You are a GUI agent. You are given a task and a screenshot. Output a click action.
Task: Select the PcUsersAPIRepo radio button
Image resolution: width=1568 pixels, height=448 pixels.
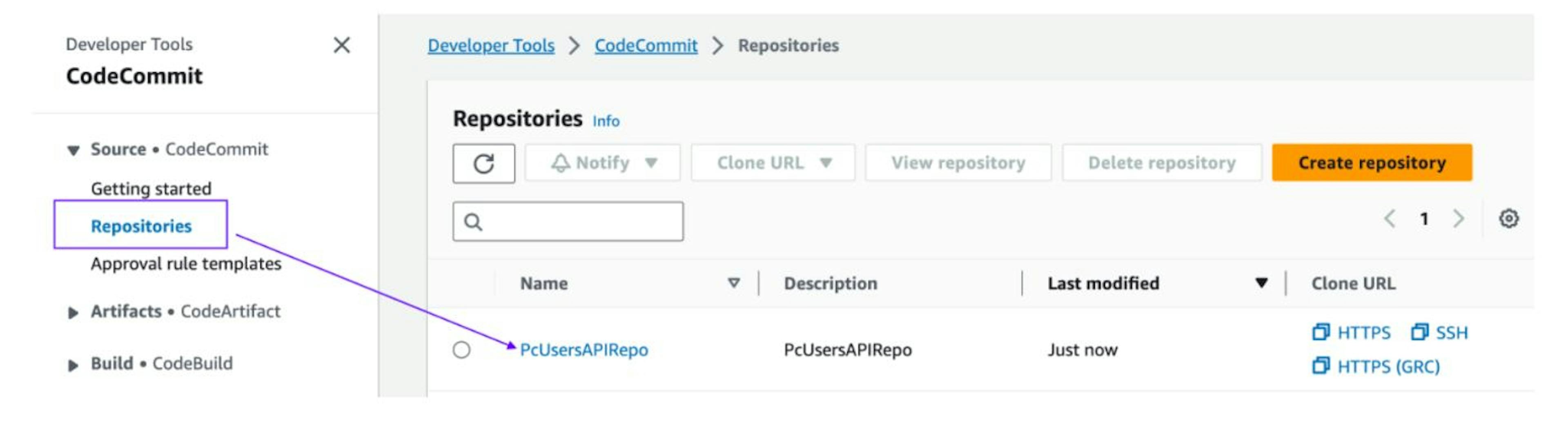461,350
